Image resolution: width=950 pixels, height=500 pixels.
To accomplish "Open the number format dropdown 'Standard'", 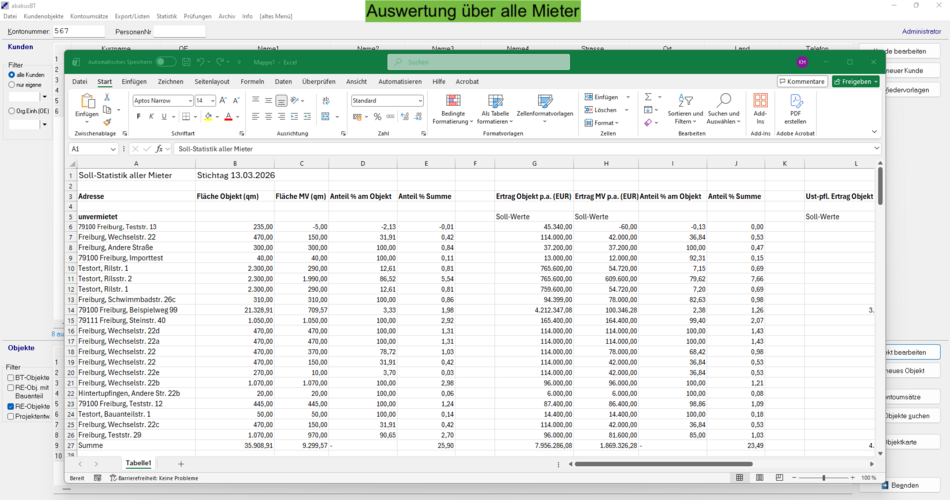I will tap(419, 101).
